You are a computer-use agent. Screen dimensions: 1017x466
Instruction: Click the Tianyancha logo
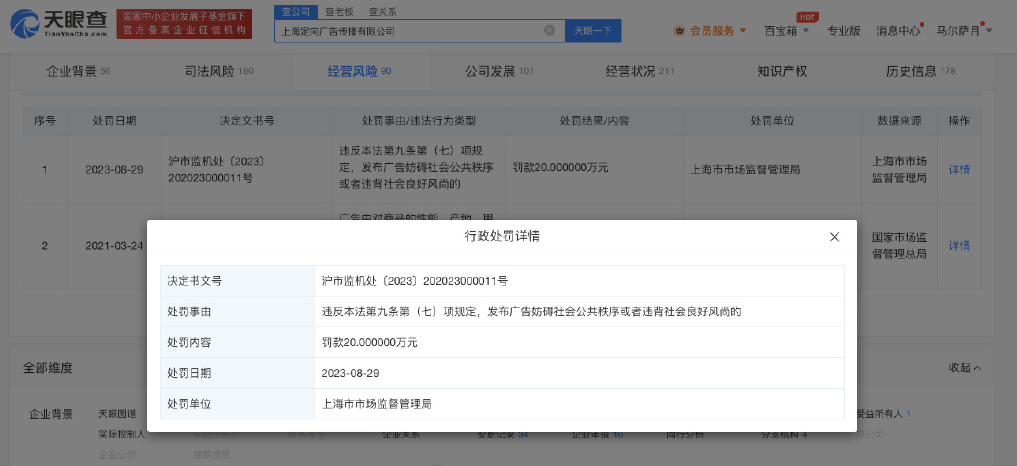(58, 23)
